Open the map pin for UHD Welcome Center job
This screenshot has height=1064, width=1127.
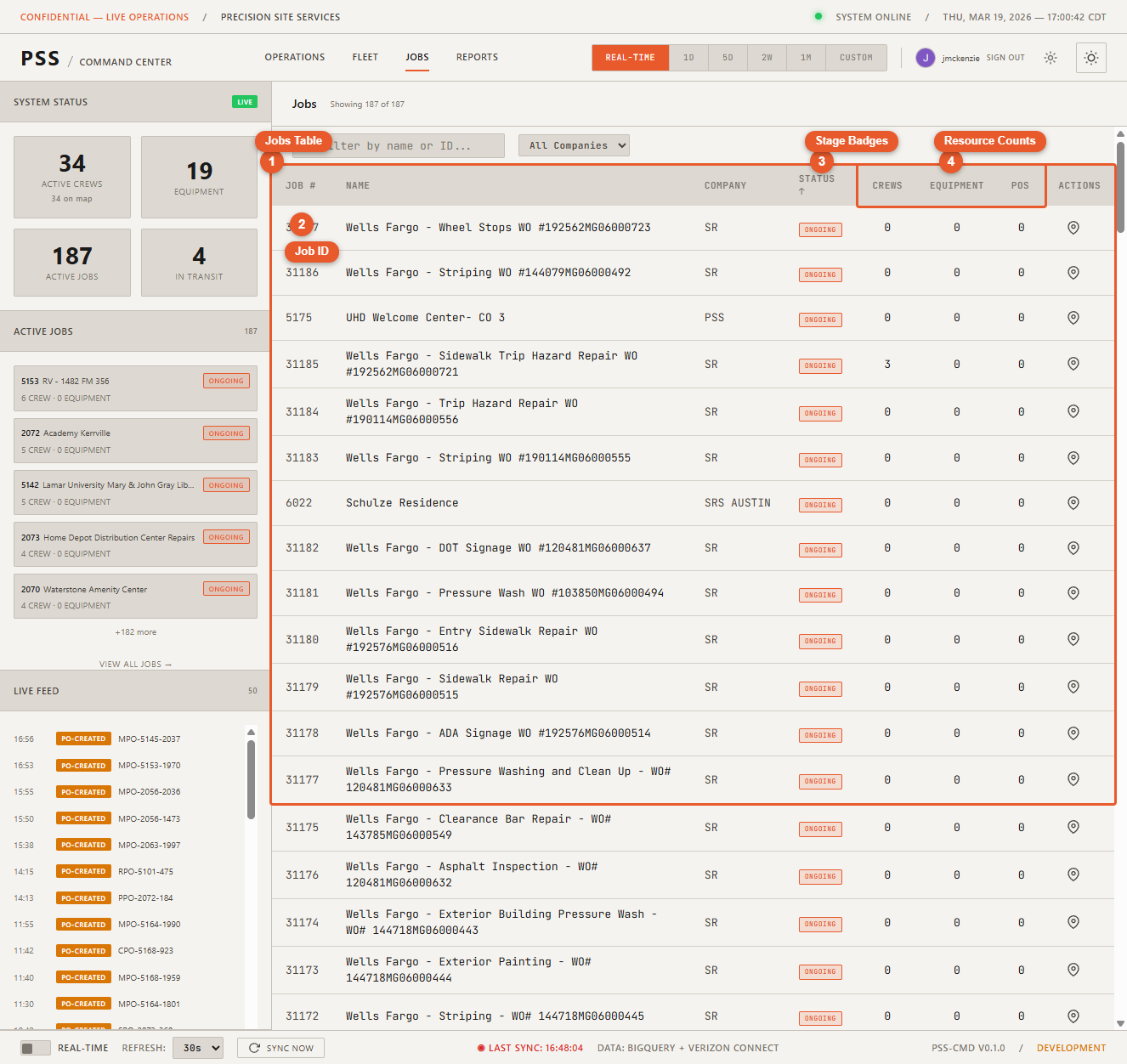pos(1074,319)
